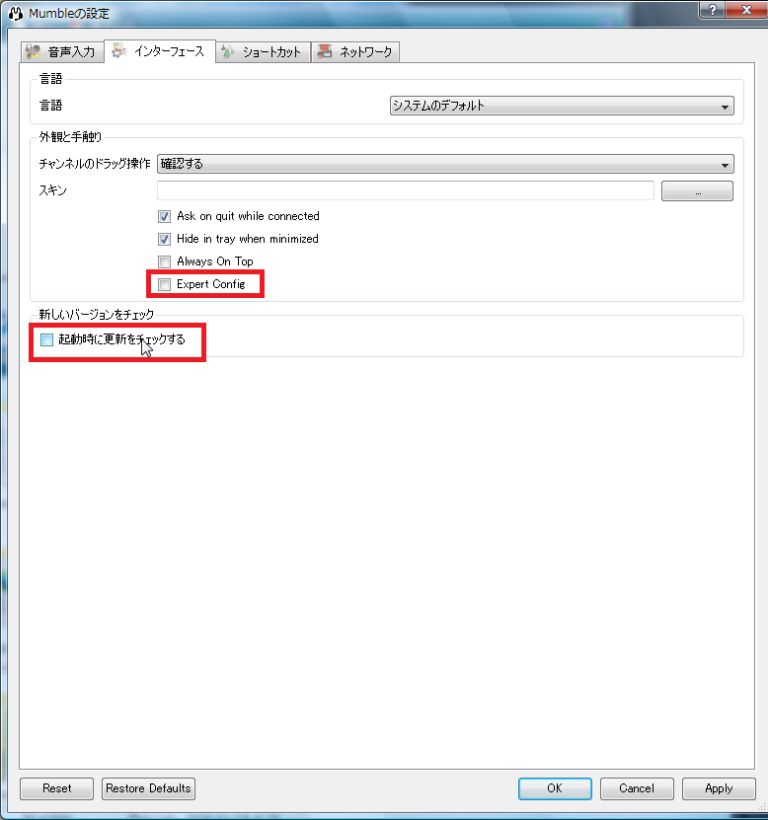
Task: Cancel the settings dialog
Action: tap(637, 789)
